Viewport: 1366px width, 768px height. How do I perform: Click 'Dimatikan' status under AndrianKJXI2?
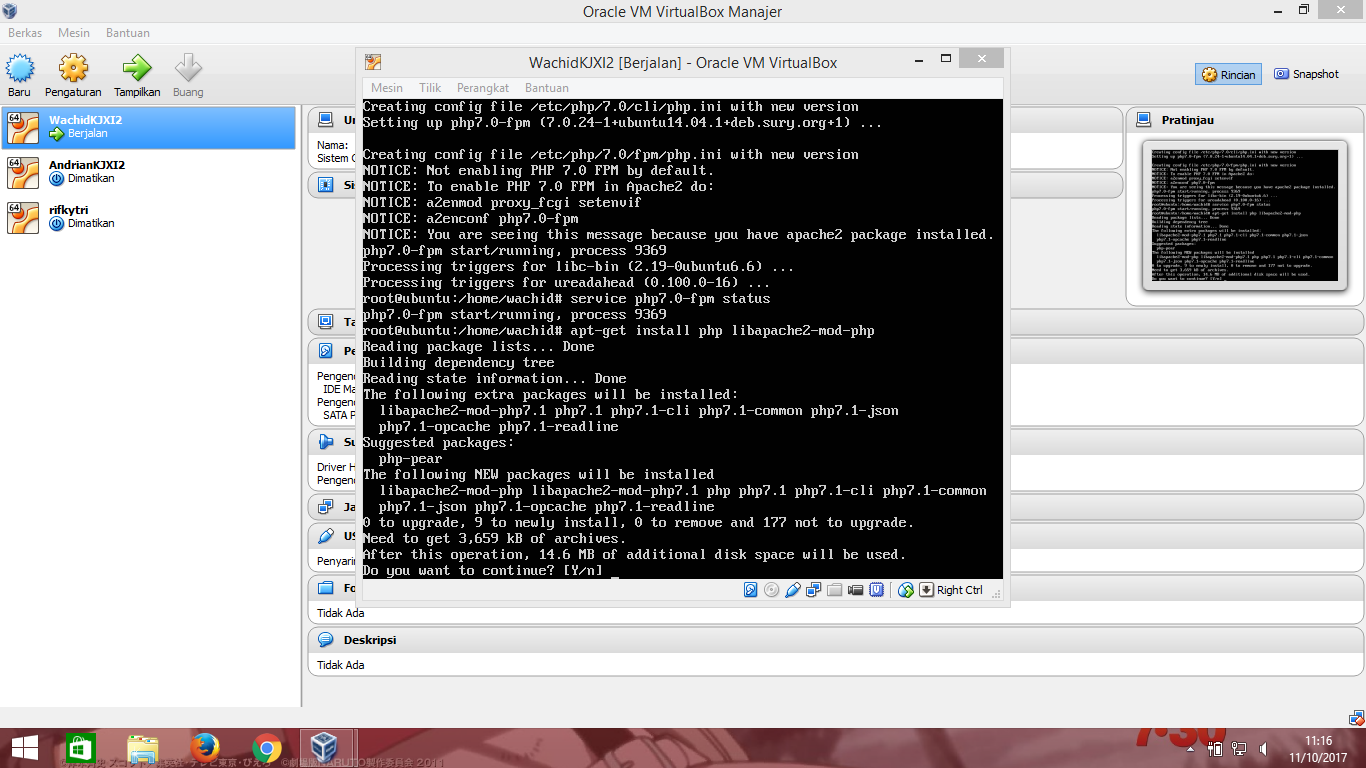click(x=91, y=178)
